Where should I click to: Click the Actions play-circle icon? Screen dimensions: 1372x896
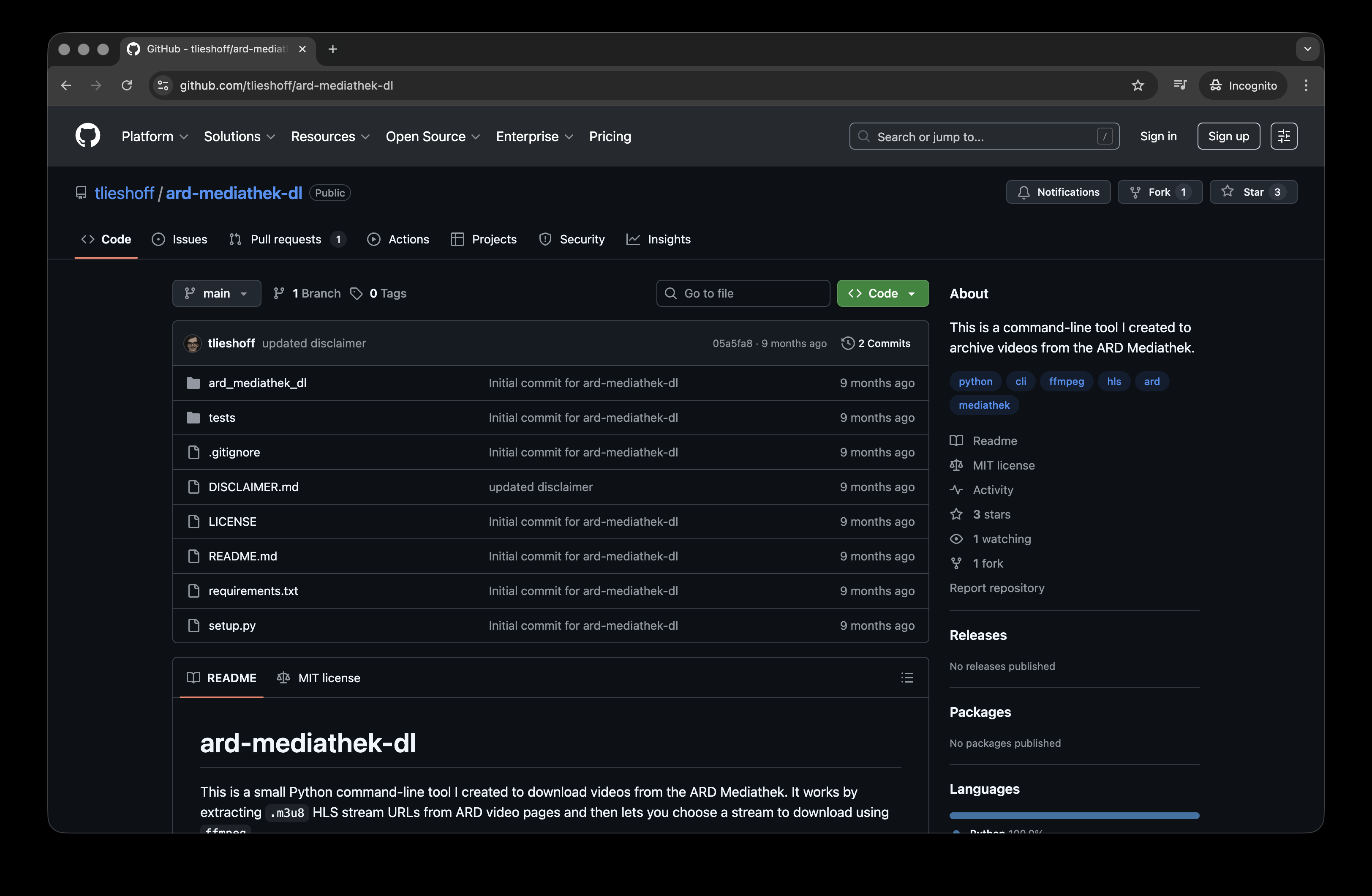[373, 239]
